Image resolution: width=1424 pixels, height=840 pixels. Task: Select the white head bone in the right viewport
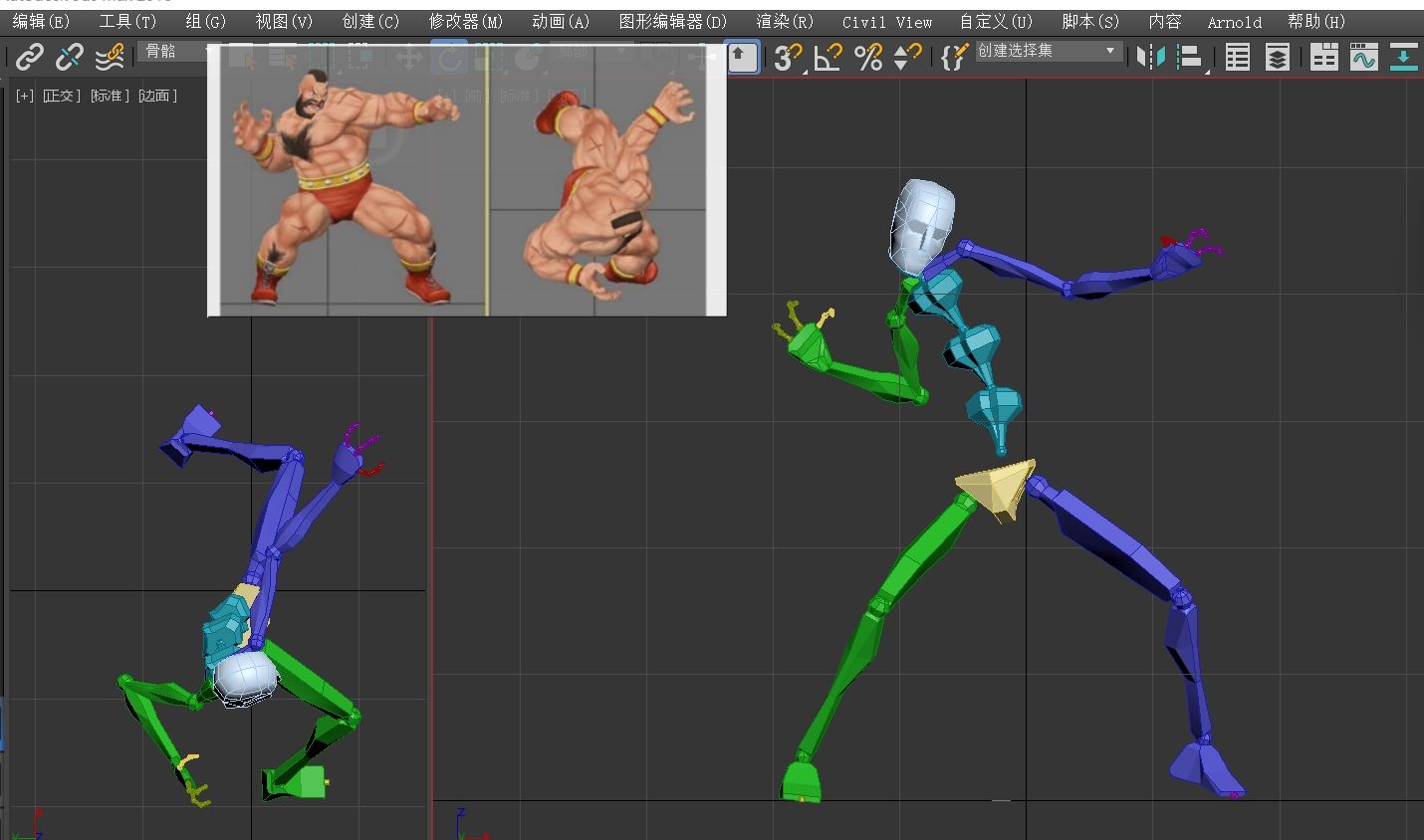(x=921, y=227)
